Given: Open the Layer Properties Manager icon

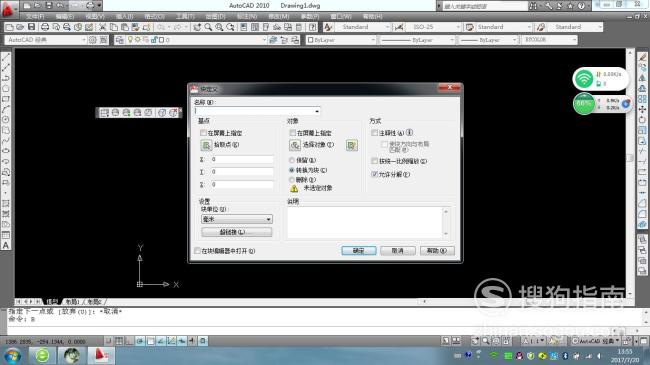Looking at the screenshot, I should (x=119, y=40).
